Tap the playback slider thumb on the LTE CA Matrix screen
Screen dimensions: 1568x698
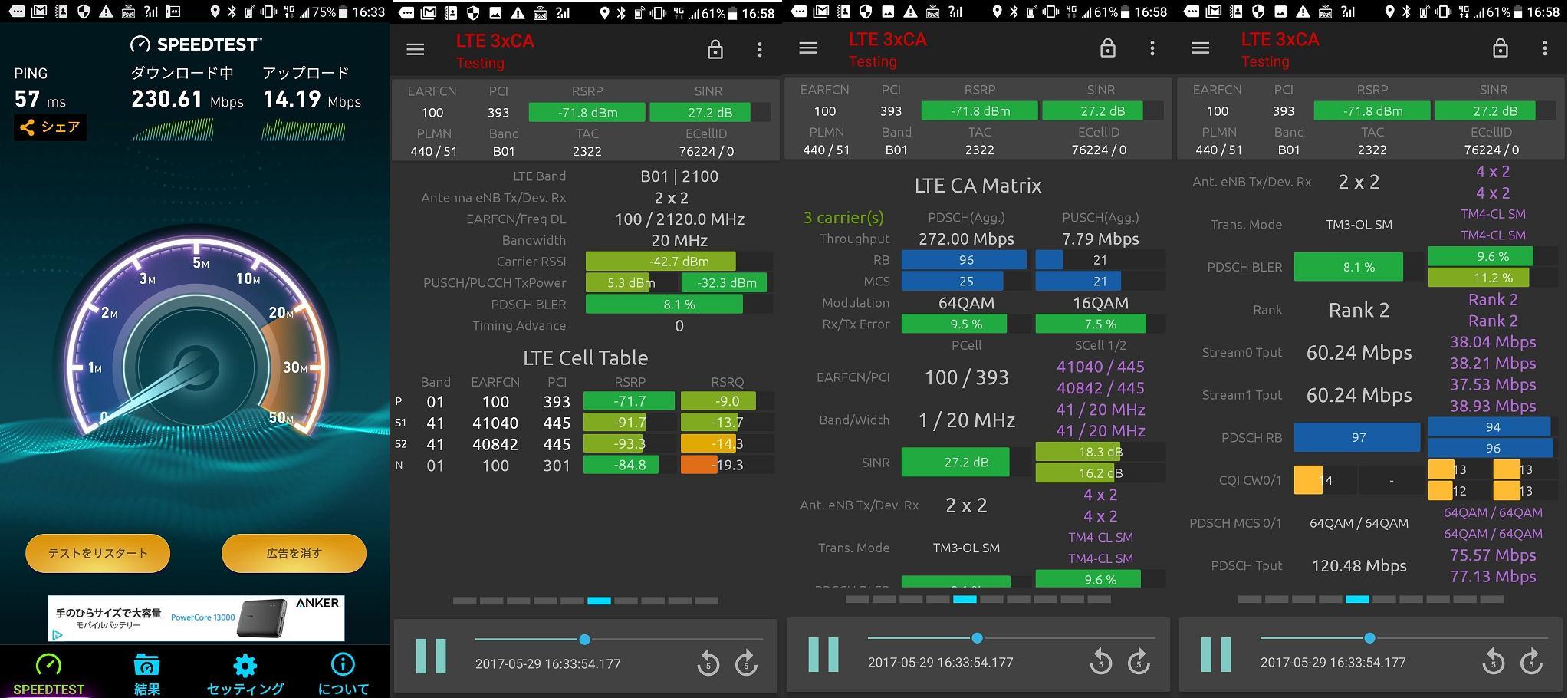977,637
